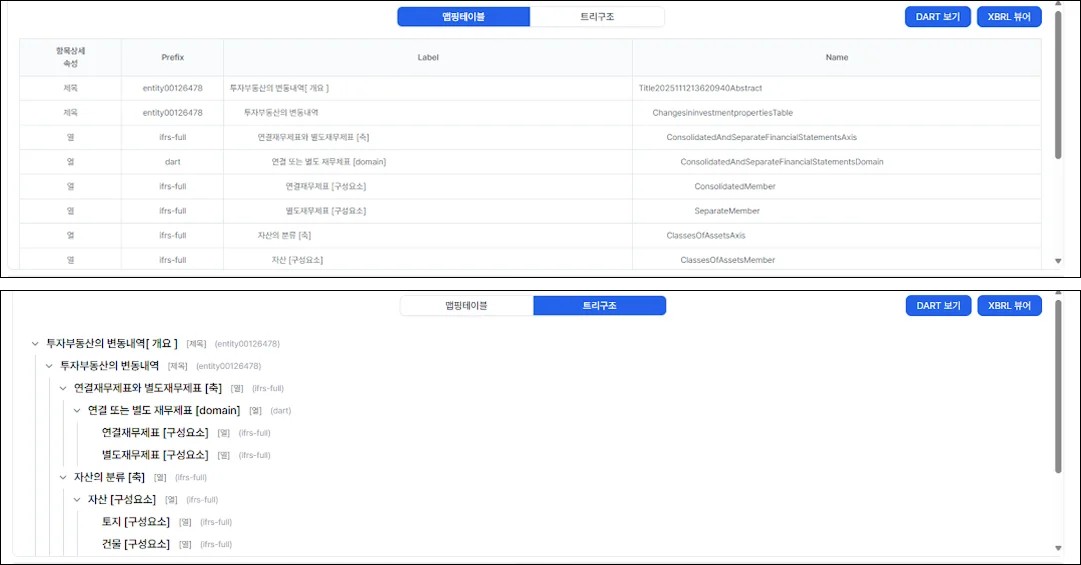Image resolution: width=1081 pixels, height=565 pixels.
Task: Click the (dart) tag beside the domain node
Action: point(281,411)
